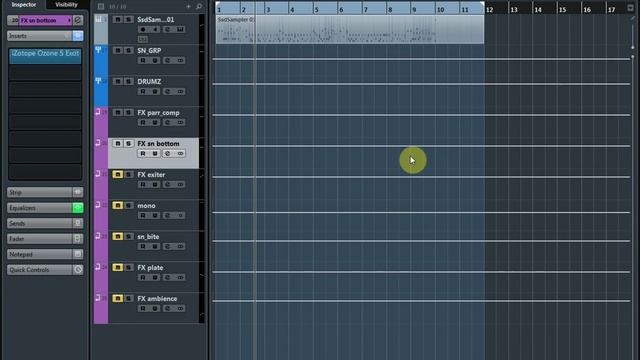640x360 pixels.
Task: Mute the DRUMZ track
Action: coord(118,81)
